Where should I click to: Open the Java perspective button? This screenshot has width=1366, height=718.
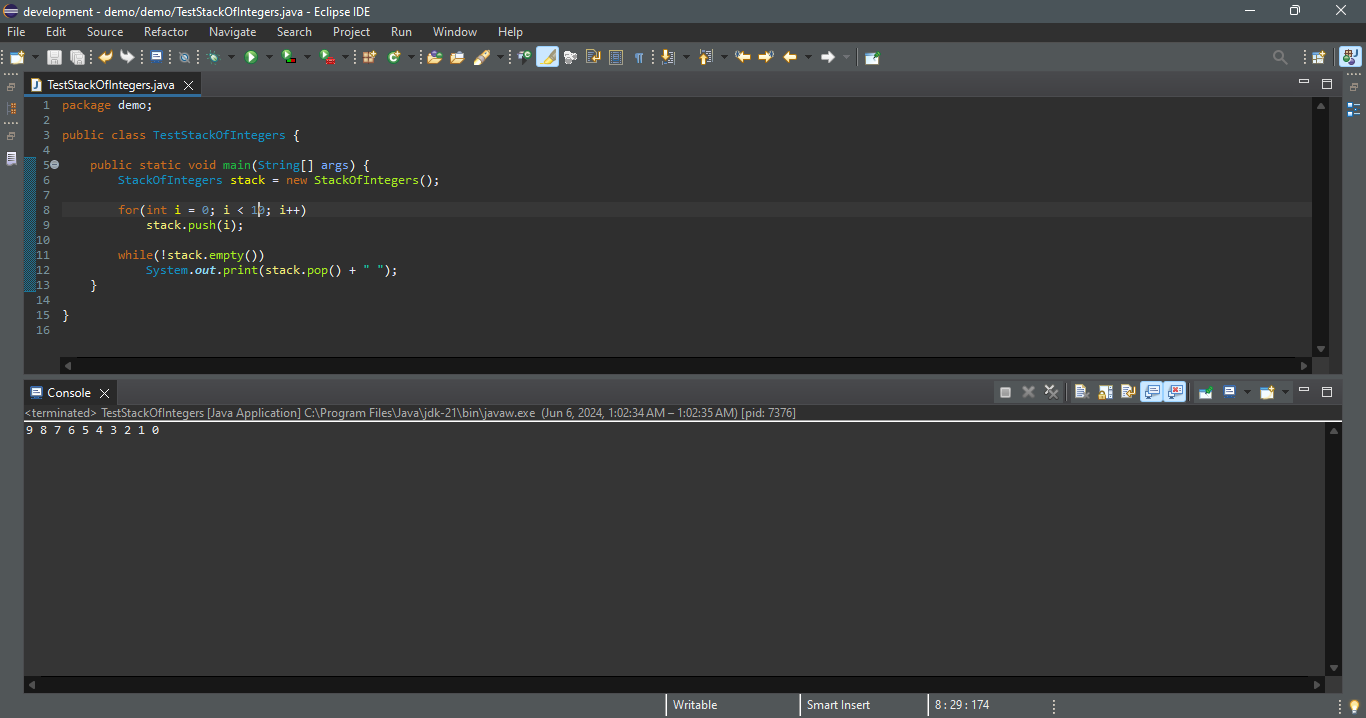1350,57
